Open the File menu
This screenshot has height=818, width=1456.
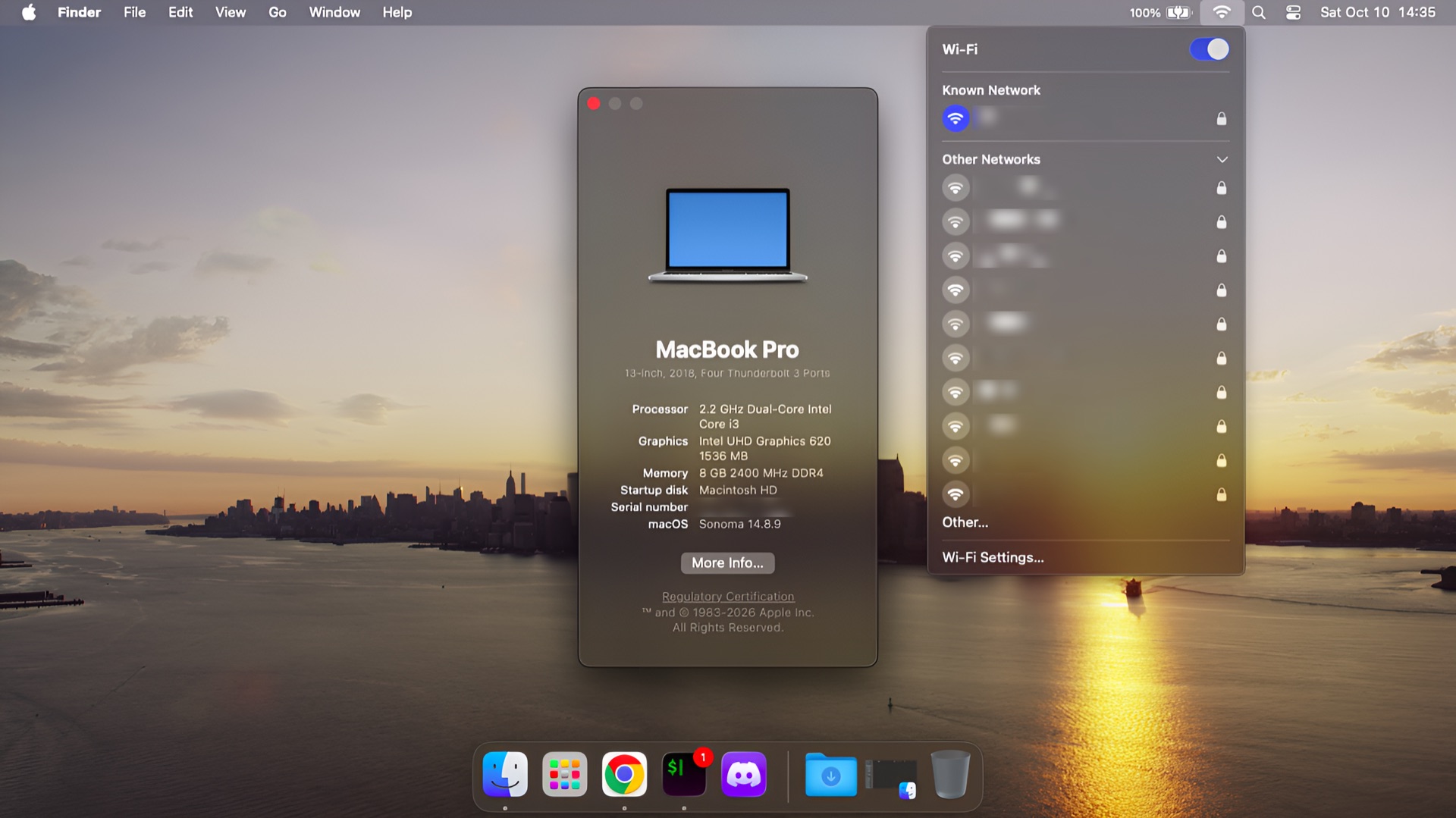coord(134,12)
